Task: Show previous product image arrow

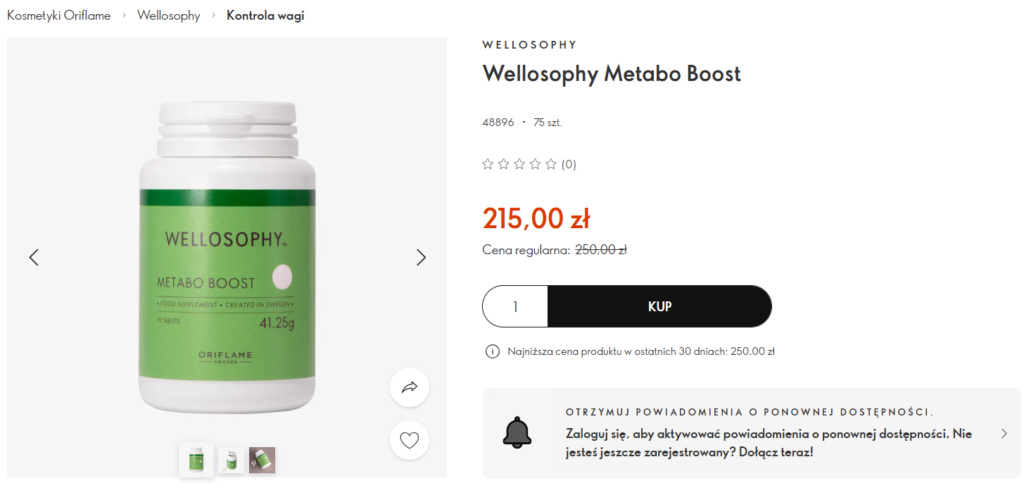Action: (34, 257)
